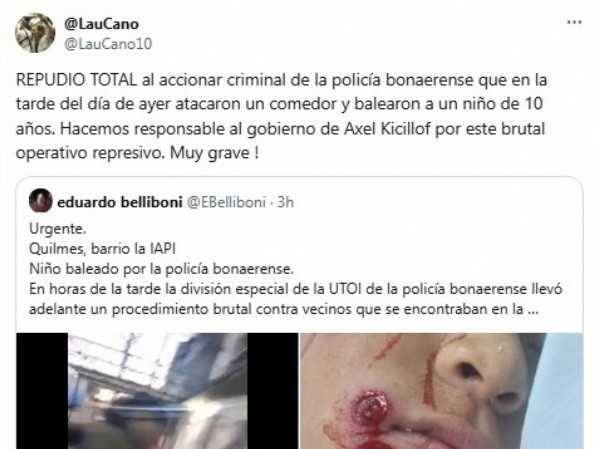
Task: Click the 'REPUDIO TOTAL' opening words
Action: point(76,80)
